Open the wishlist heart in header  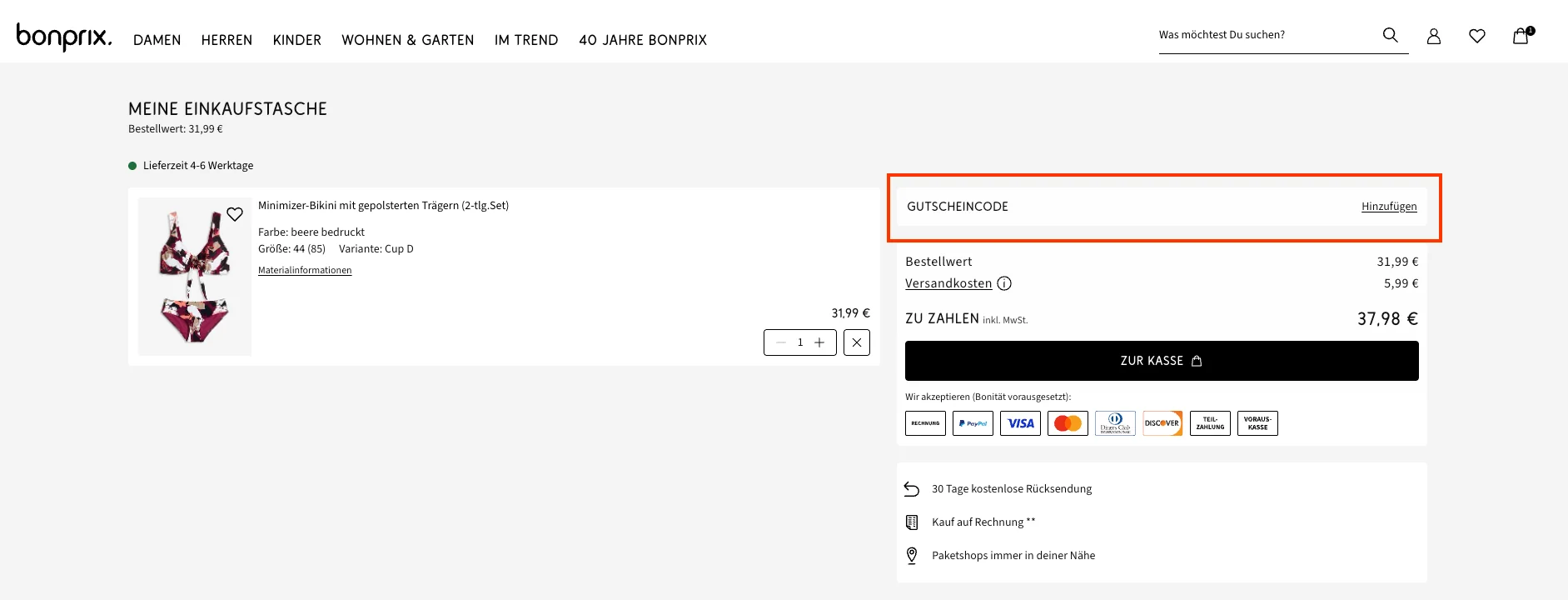click(1477, 36)
